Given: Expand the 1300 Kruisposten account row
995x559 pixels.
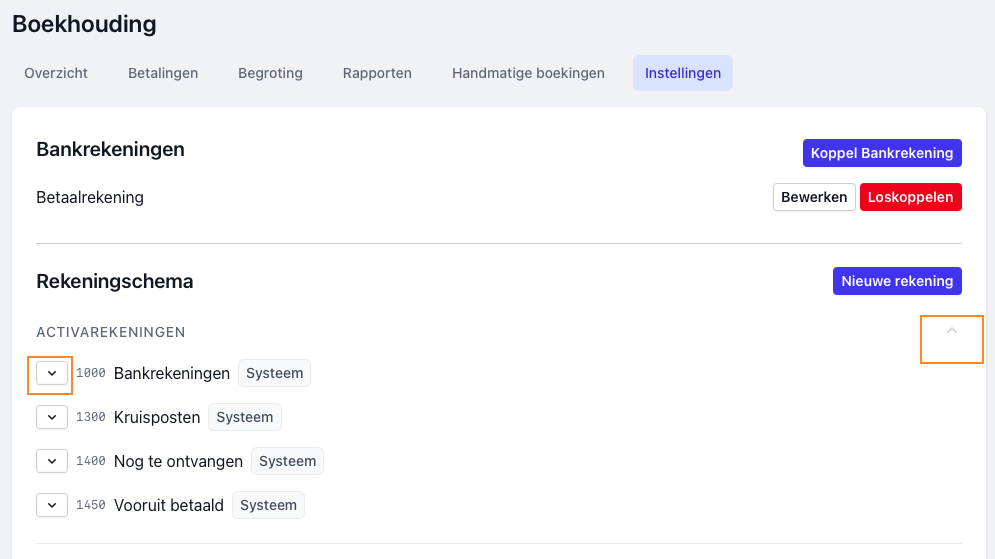Looking at the screenshot, I should (52, 417).
